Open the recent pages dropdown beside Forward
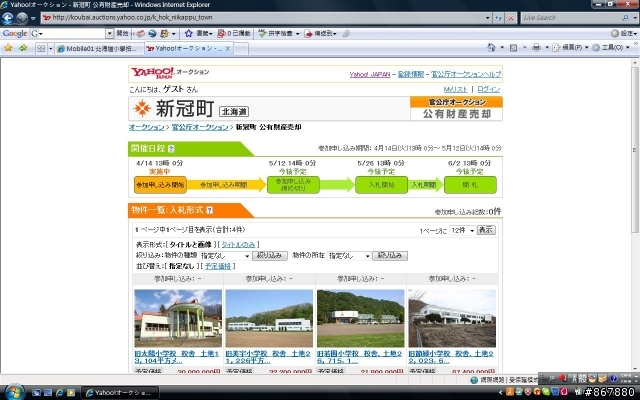 (x=33, y=18)
